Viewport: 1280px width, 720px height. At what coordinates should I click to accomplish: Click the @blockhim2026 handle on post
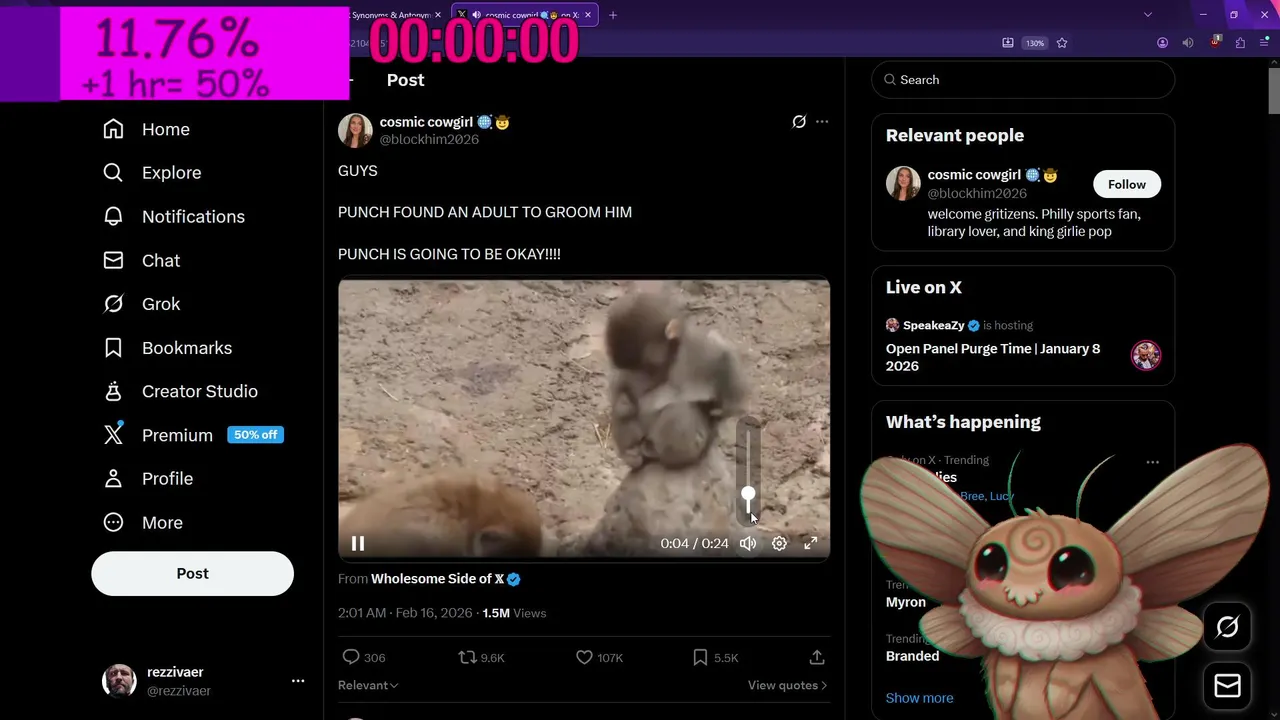429,140
